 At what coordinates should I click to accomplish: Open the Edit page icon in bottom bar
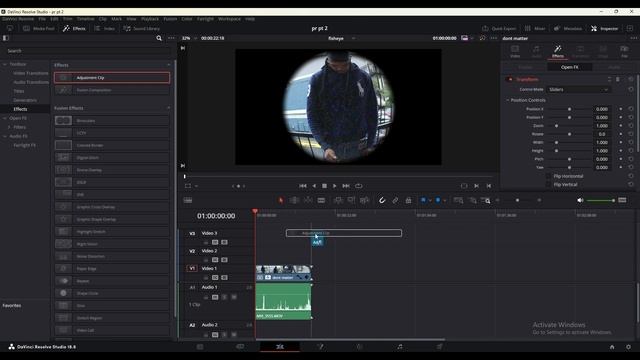click(280, 347)
